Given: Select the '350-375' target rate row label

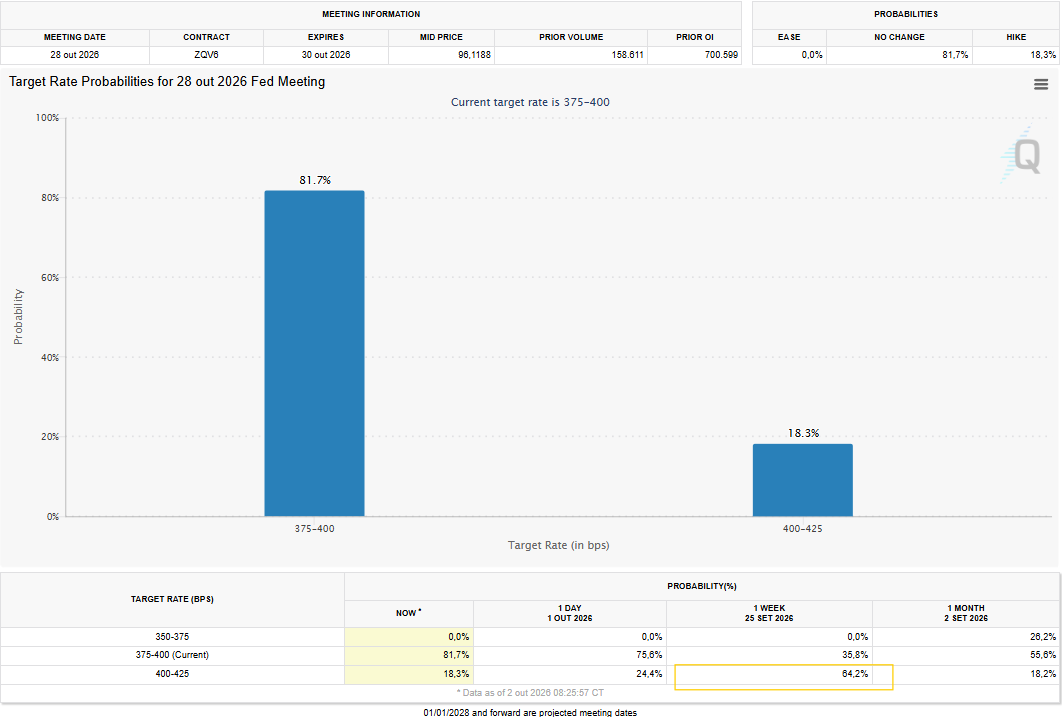Looking at the screenshot, I should tap(172, 636).
